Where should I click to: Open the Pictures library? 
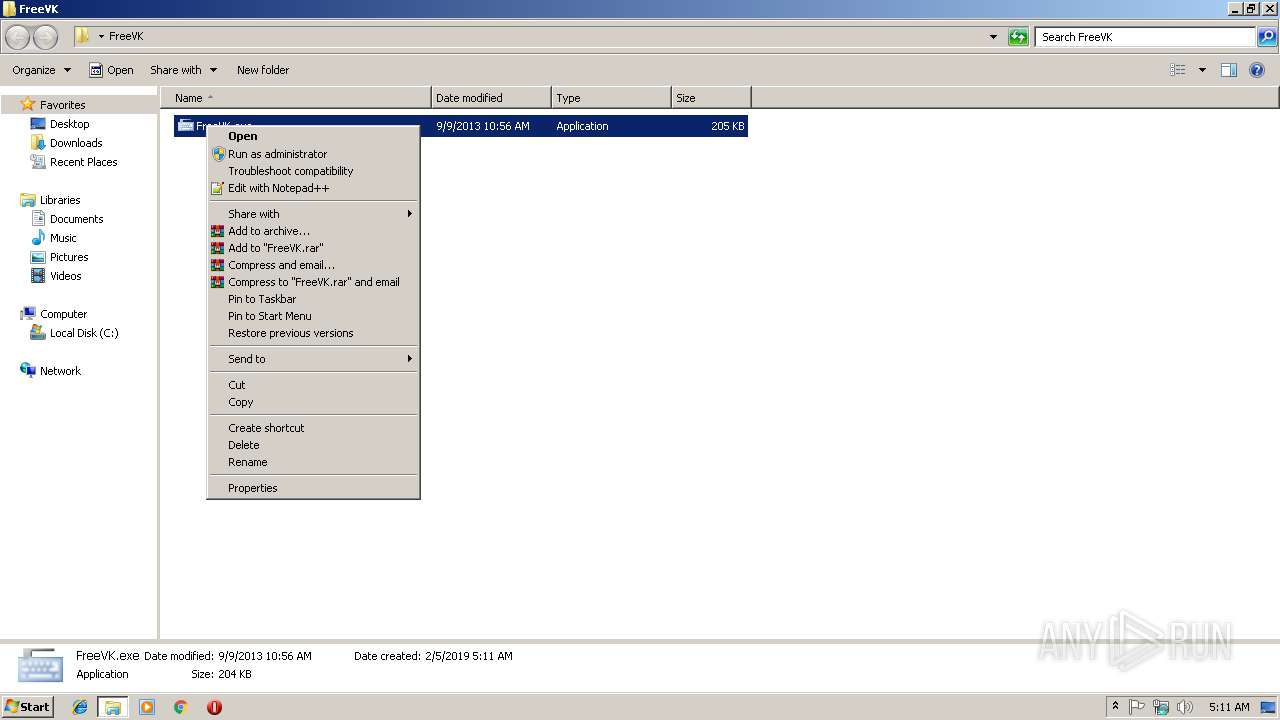tap(69, 257)
